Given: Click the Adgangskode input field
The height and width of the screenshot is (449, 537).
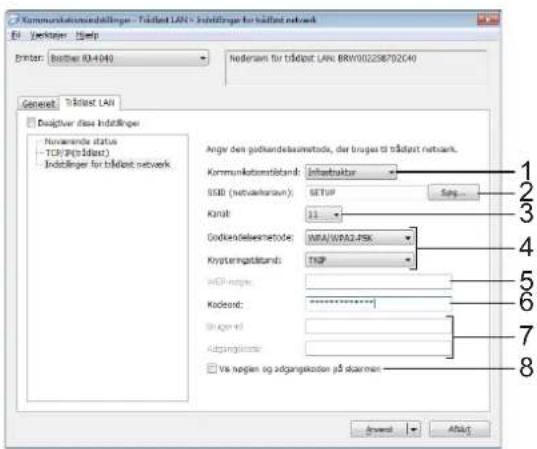Looking at the screenshot, I should click(x=378, y=348).
